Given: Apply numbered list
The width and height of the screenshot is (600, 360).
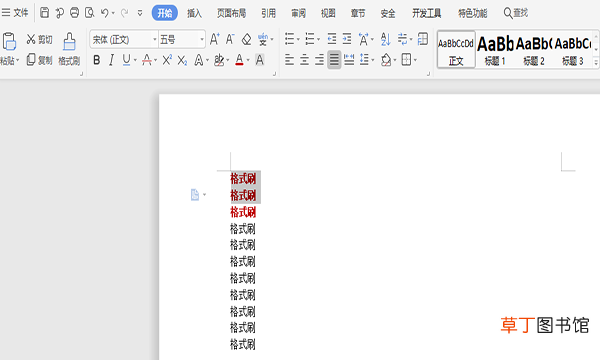Looking at the screenshot, I should click(310, 39).
